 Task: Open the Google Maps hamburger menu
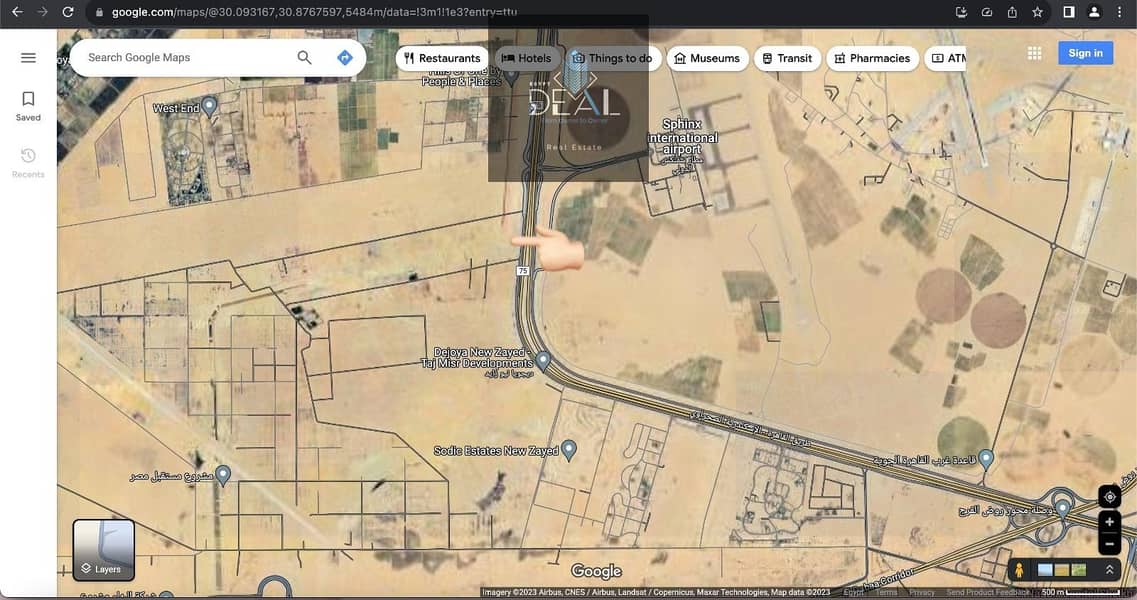pyautogui.click(x=28, y=58)
